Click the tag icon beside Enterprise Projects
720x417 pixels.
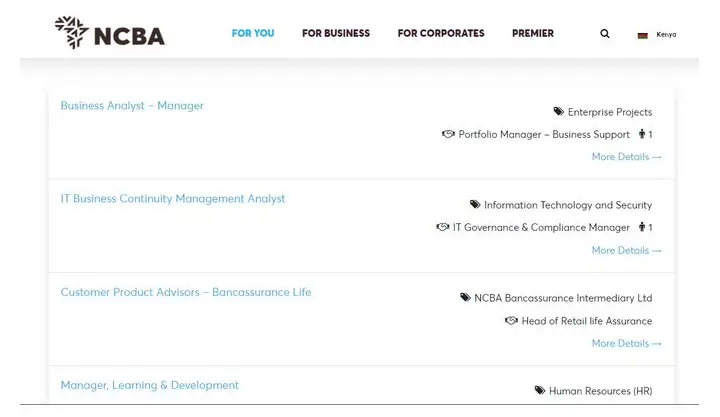(558, 111)
